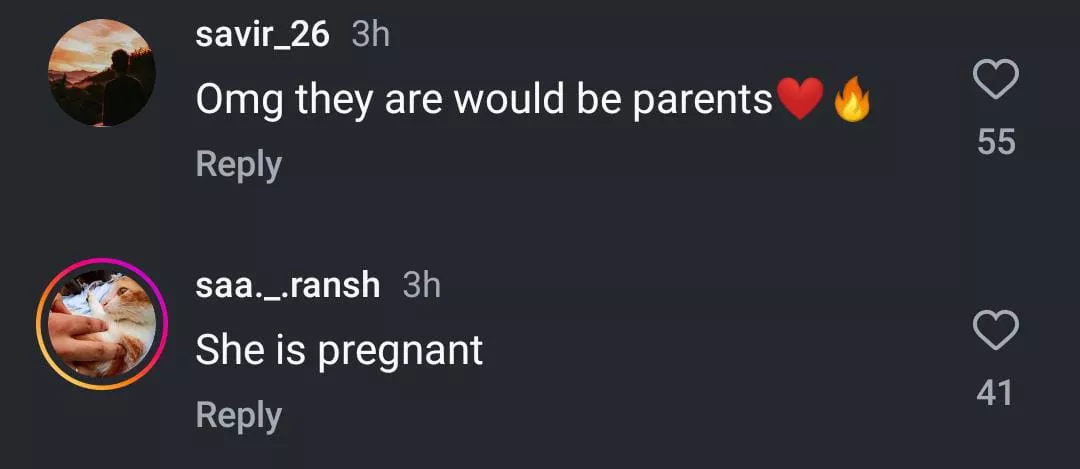Viewport: 1080px width, 469px height.
Task: Click the 3h timestamp next to savir_26
Action: pos(371,35)
